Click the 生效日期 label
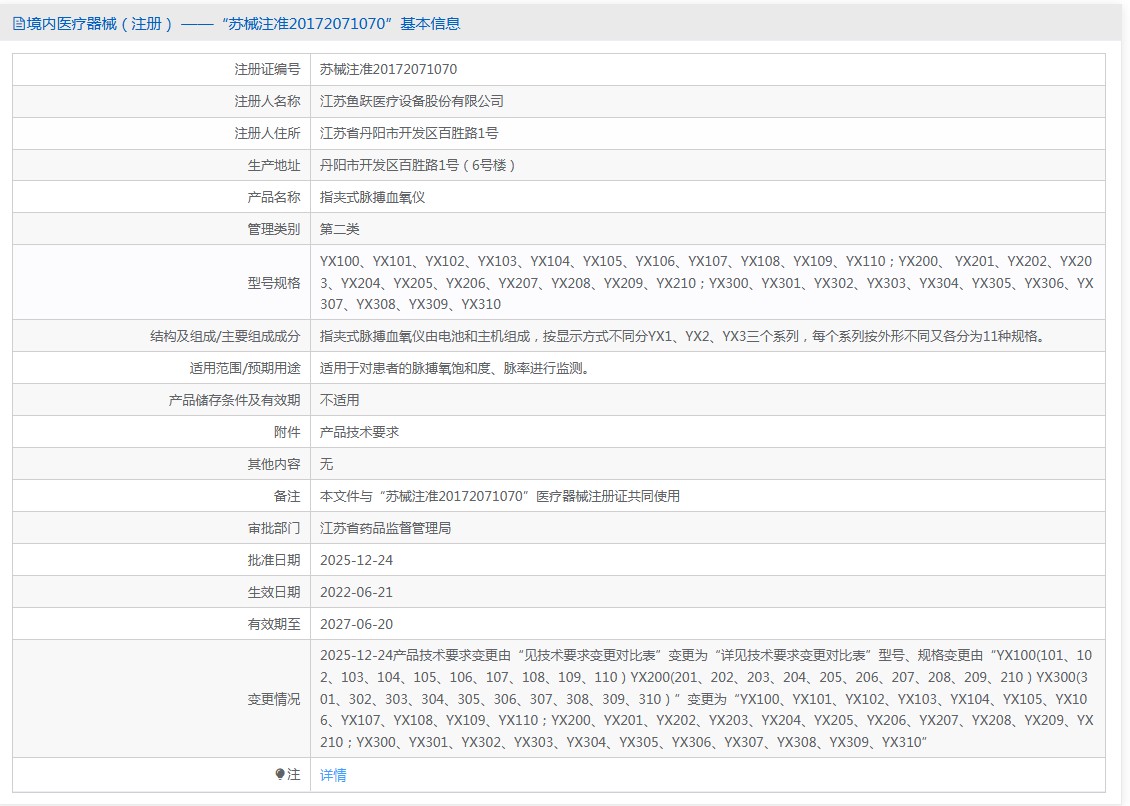This screenshot has width=1130, height=806. coord(274,592)
